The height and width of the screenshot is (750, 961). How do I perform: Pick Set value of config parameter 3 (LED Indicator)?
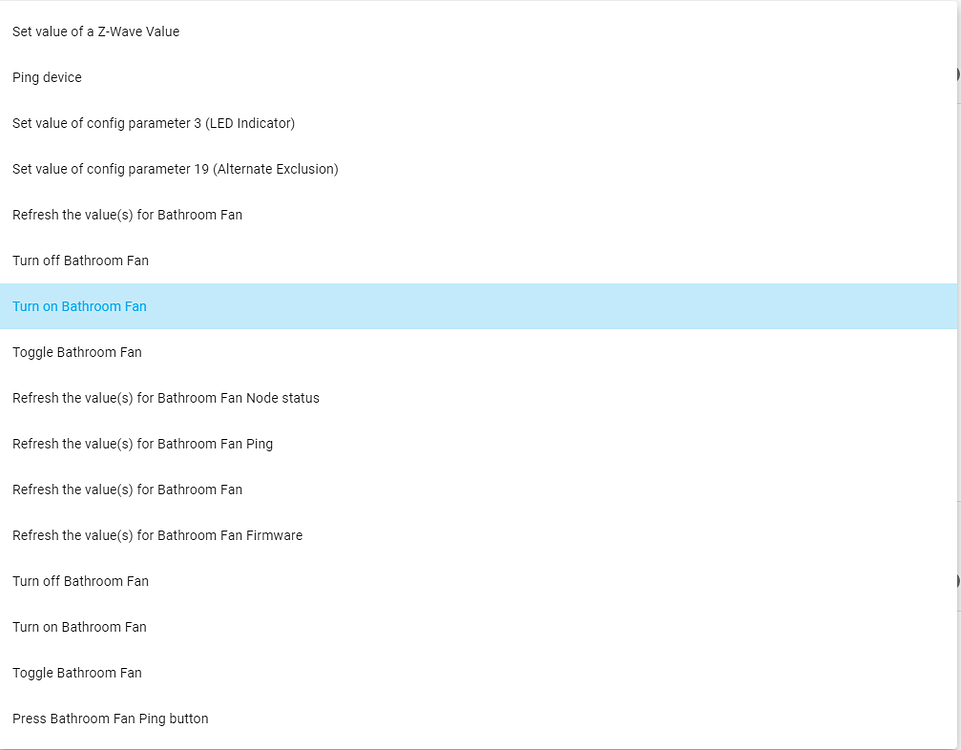[x=153, y=123]
